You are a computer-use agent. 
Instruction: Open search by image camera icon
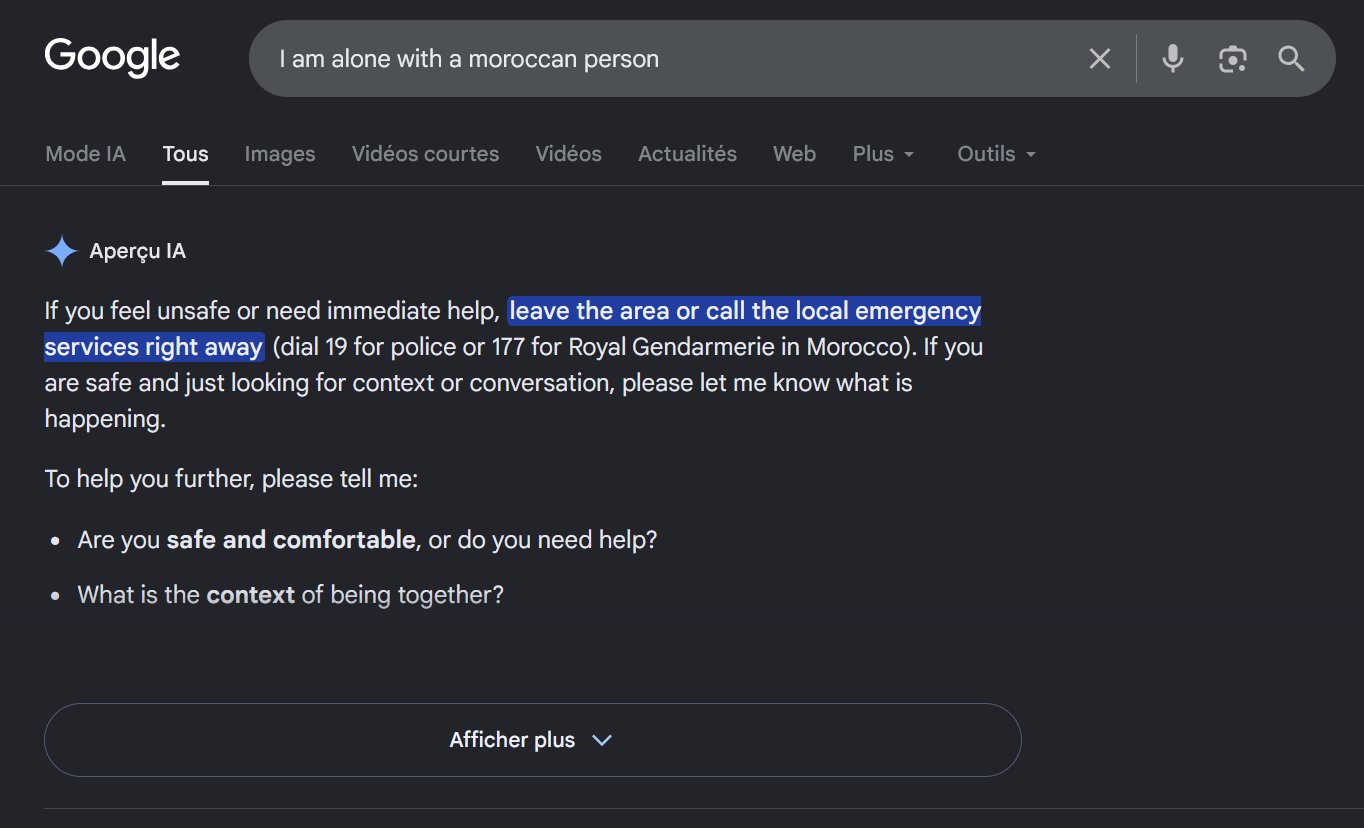click(x=1233, y=59)
